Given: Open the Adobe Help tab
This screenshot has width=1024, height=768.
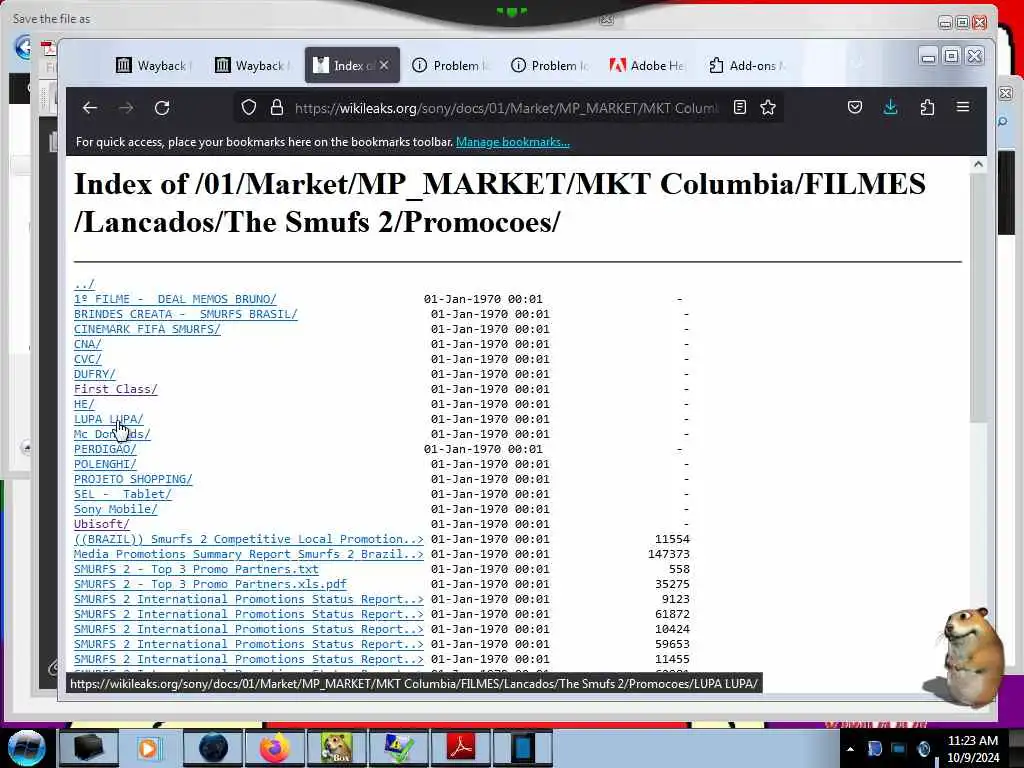Looking at the screenshot, I should coord(648,65).
